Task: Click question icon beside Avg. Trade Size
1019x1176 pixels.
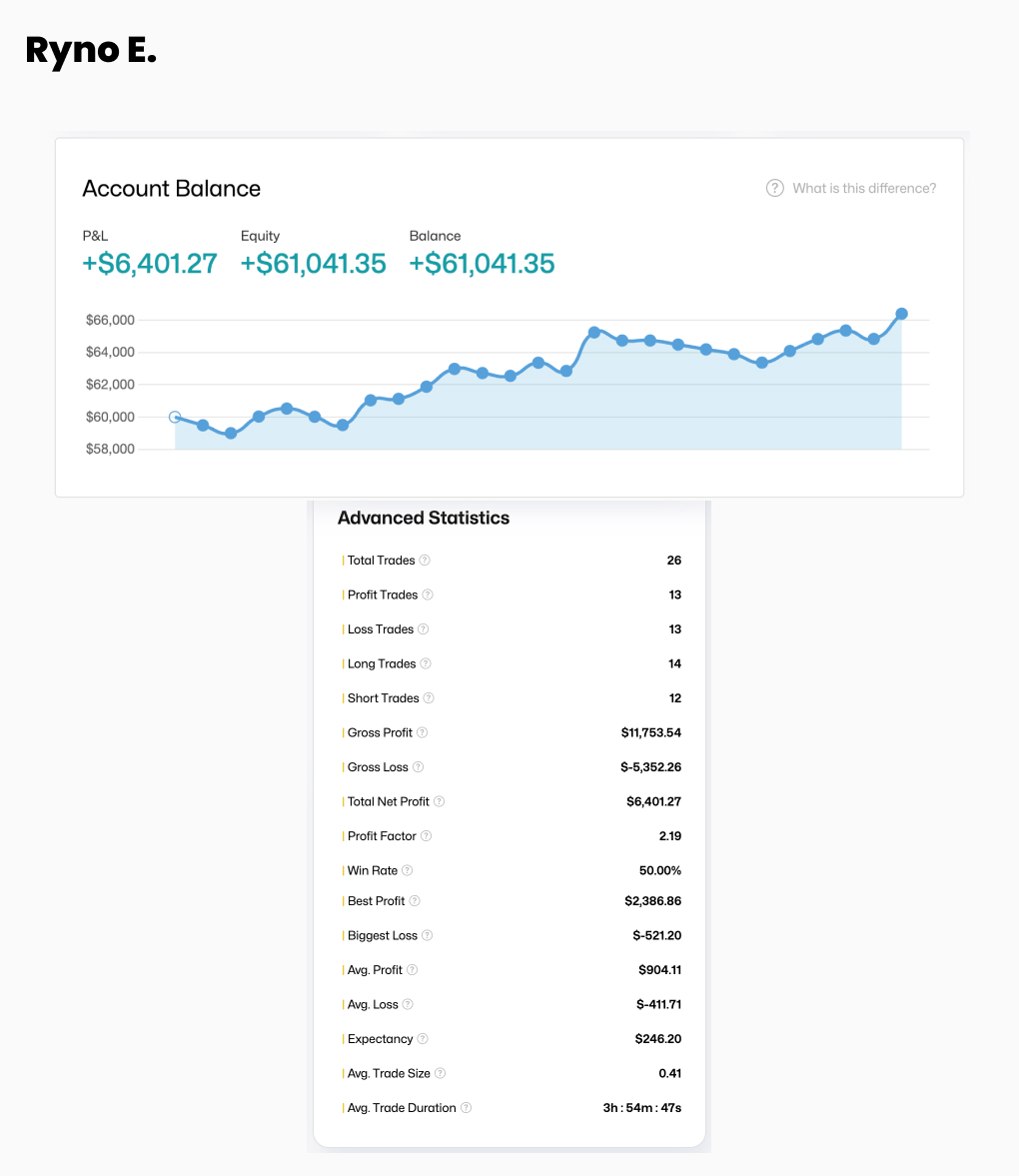Action: coord(441,1073)
